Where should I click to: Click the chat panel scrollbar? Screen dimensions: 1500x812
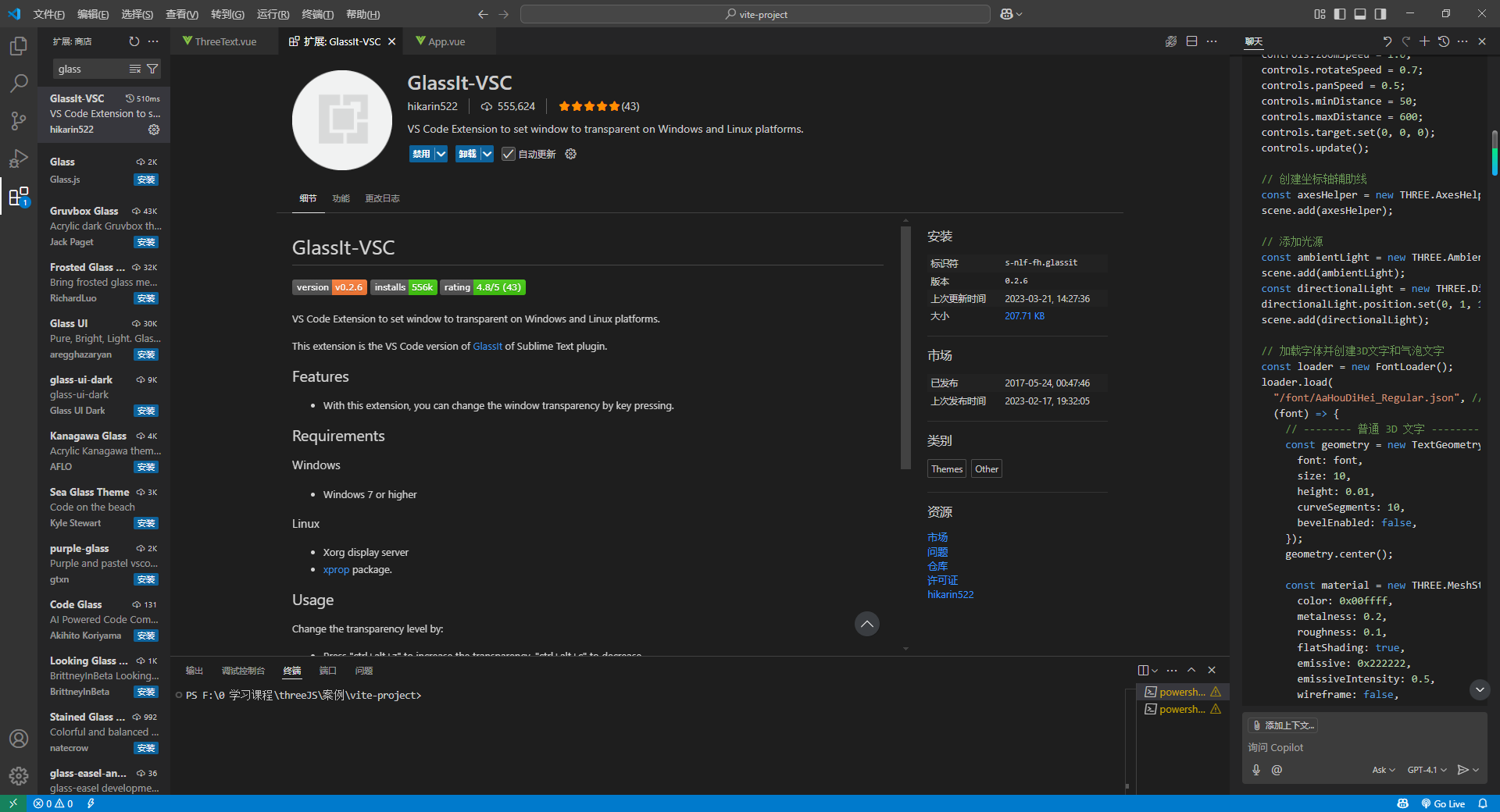[1494, 152]
